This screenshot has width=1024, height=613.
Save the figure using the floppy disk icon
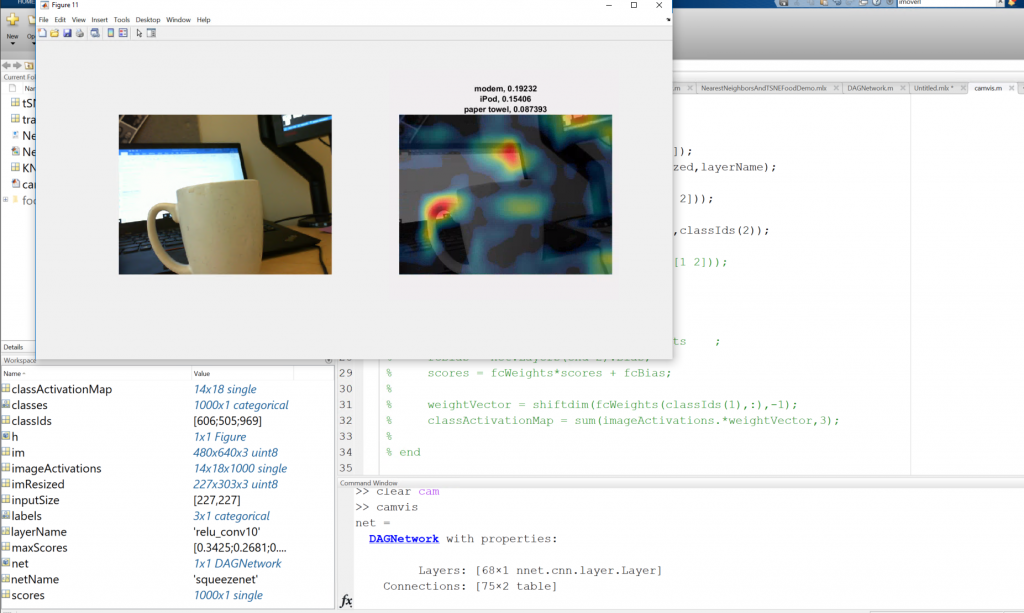coord(67,33)
